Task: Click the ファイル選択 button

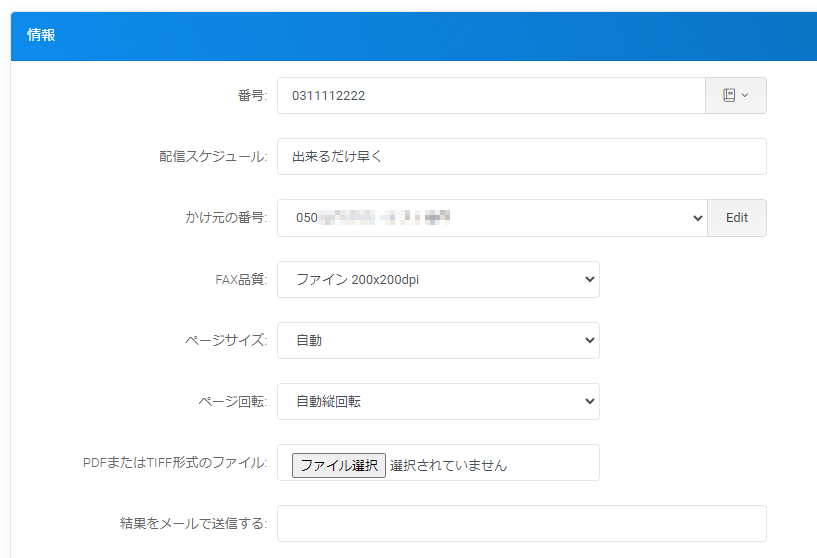Action: tap(339, 465)
